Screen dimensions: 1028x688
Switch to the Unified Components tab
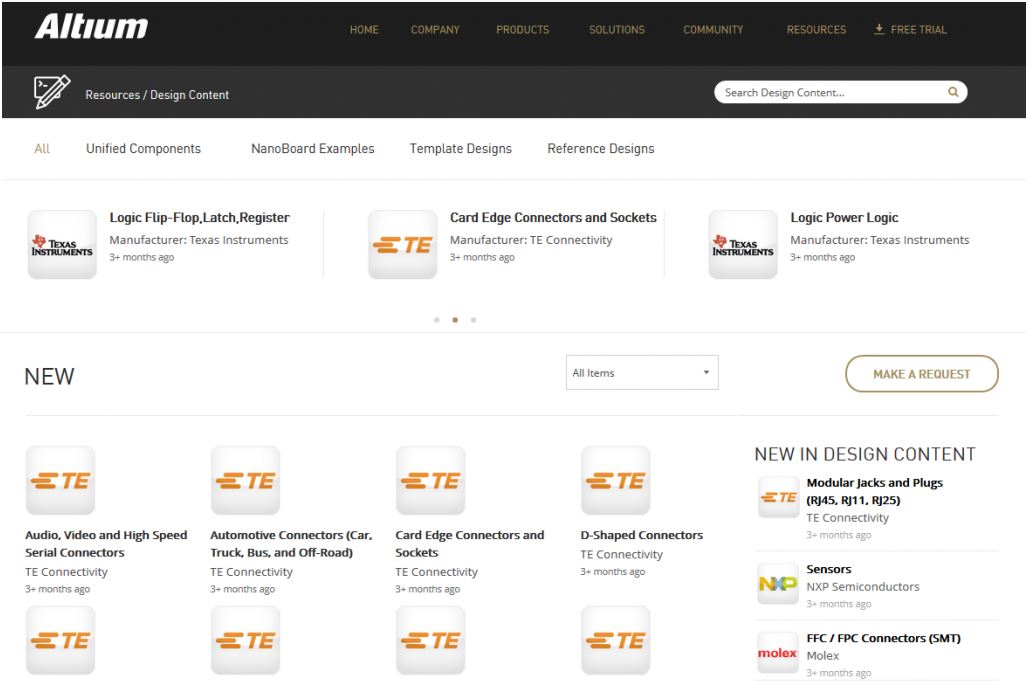click(x=144, y=149)
